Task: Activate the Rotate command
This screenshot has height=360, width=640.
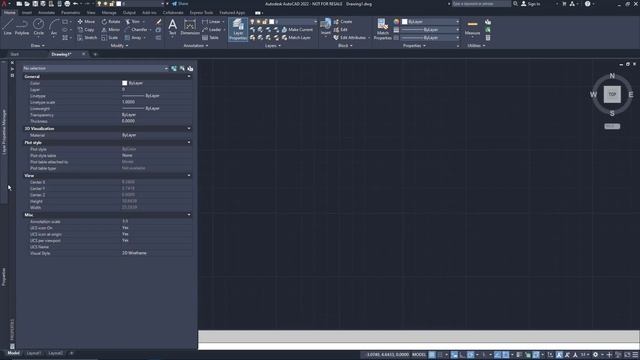Action: pos(111,22)
